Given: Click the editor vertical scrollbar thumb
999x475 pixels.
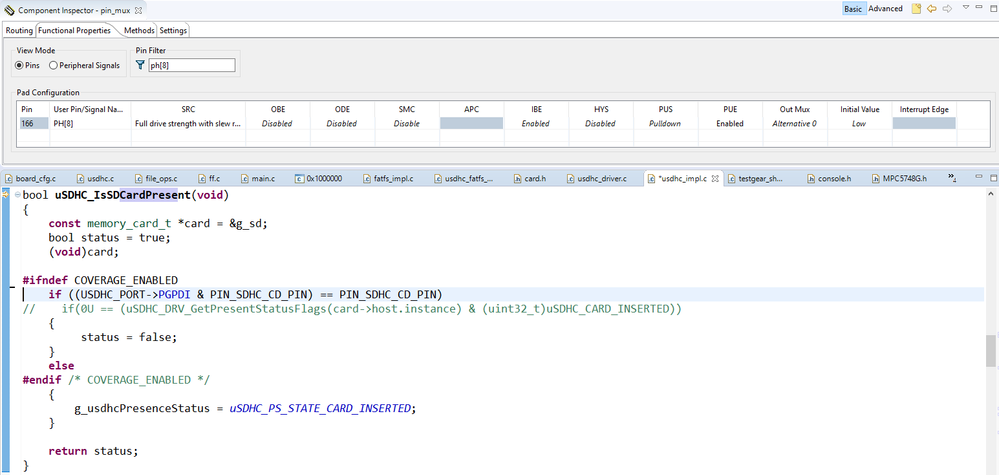Looking at the screenshot, I should click(x=992, y=350).
